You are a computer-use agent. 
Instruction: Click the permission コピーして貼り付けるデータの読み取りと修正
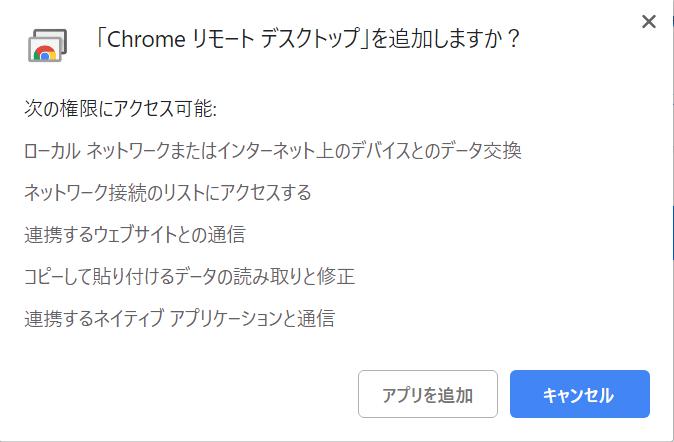click(x=189, y=276)
